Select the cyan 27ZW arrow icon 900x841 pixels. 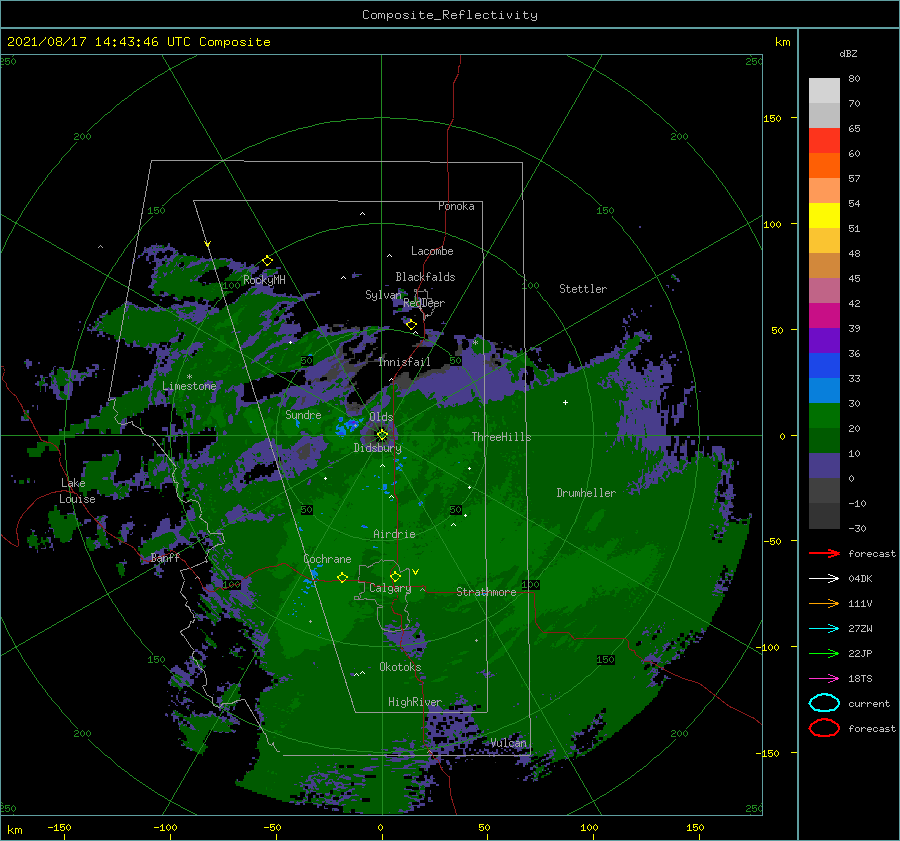pyautogui.click(x=824, y=628)
